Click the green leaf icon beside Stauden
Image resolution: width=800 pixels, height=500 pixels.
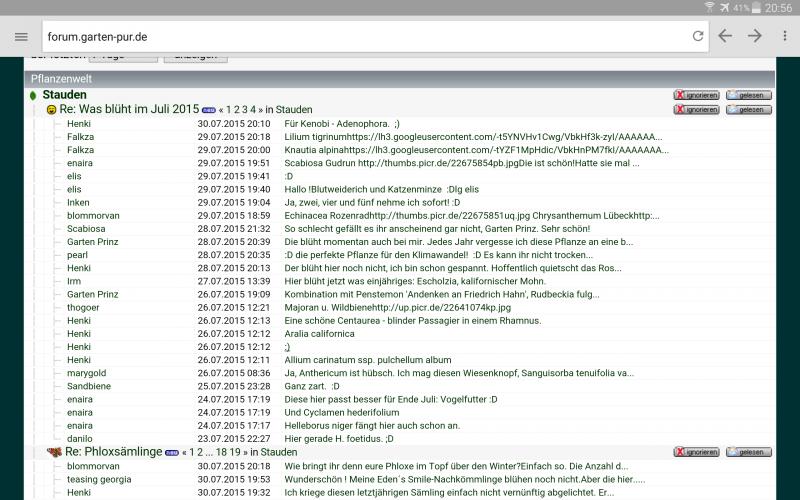33,95
